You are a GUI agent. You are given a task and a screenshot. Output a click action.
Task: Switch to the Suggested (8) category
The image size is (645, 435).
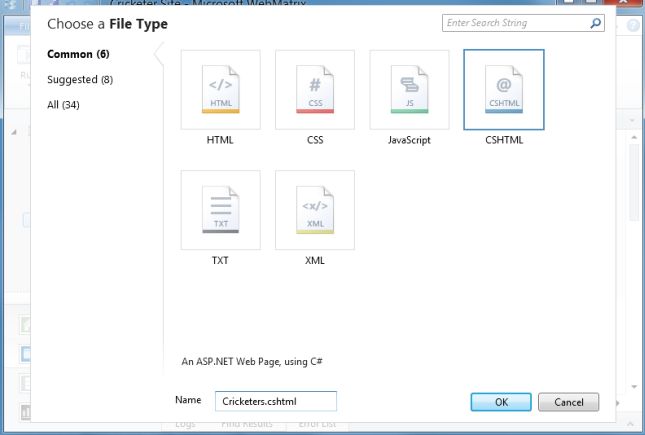[x=80, y=79]
